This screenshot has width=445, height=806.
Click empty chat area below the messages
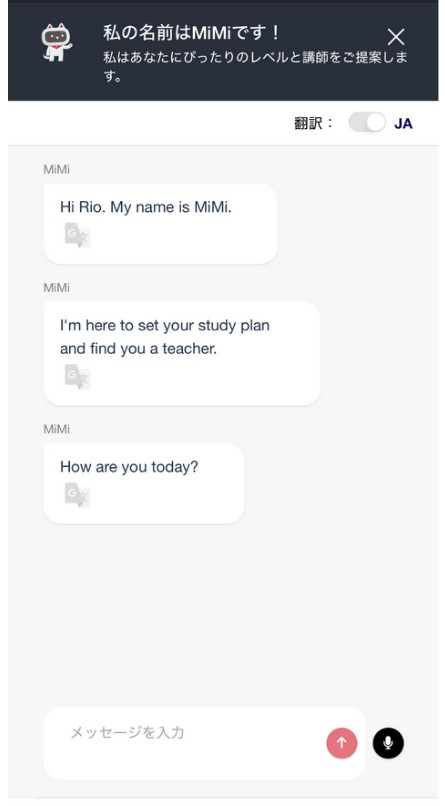point(223,614)
